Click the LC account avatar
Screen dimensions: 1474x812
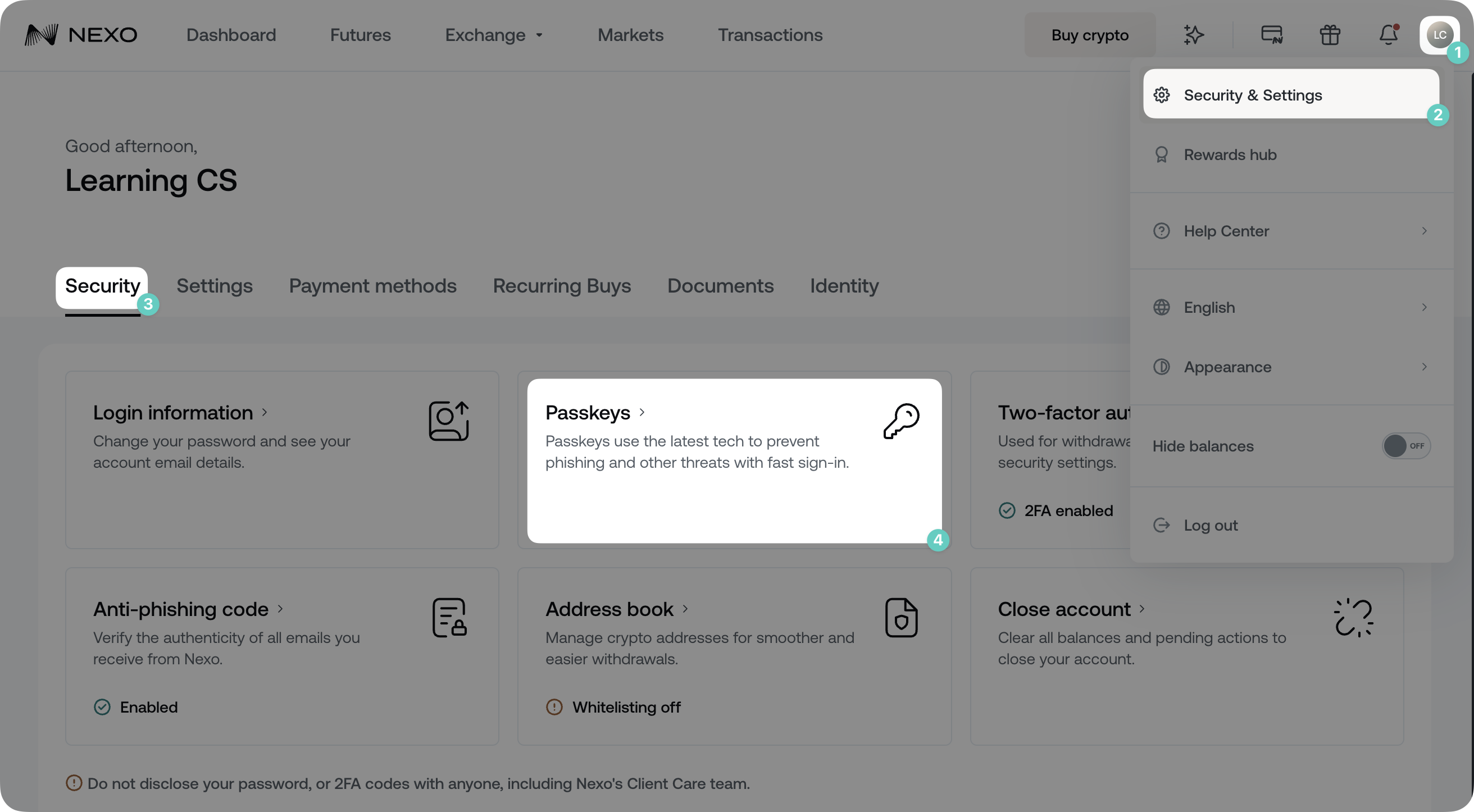(1439, 34)
